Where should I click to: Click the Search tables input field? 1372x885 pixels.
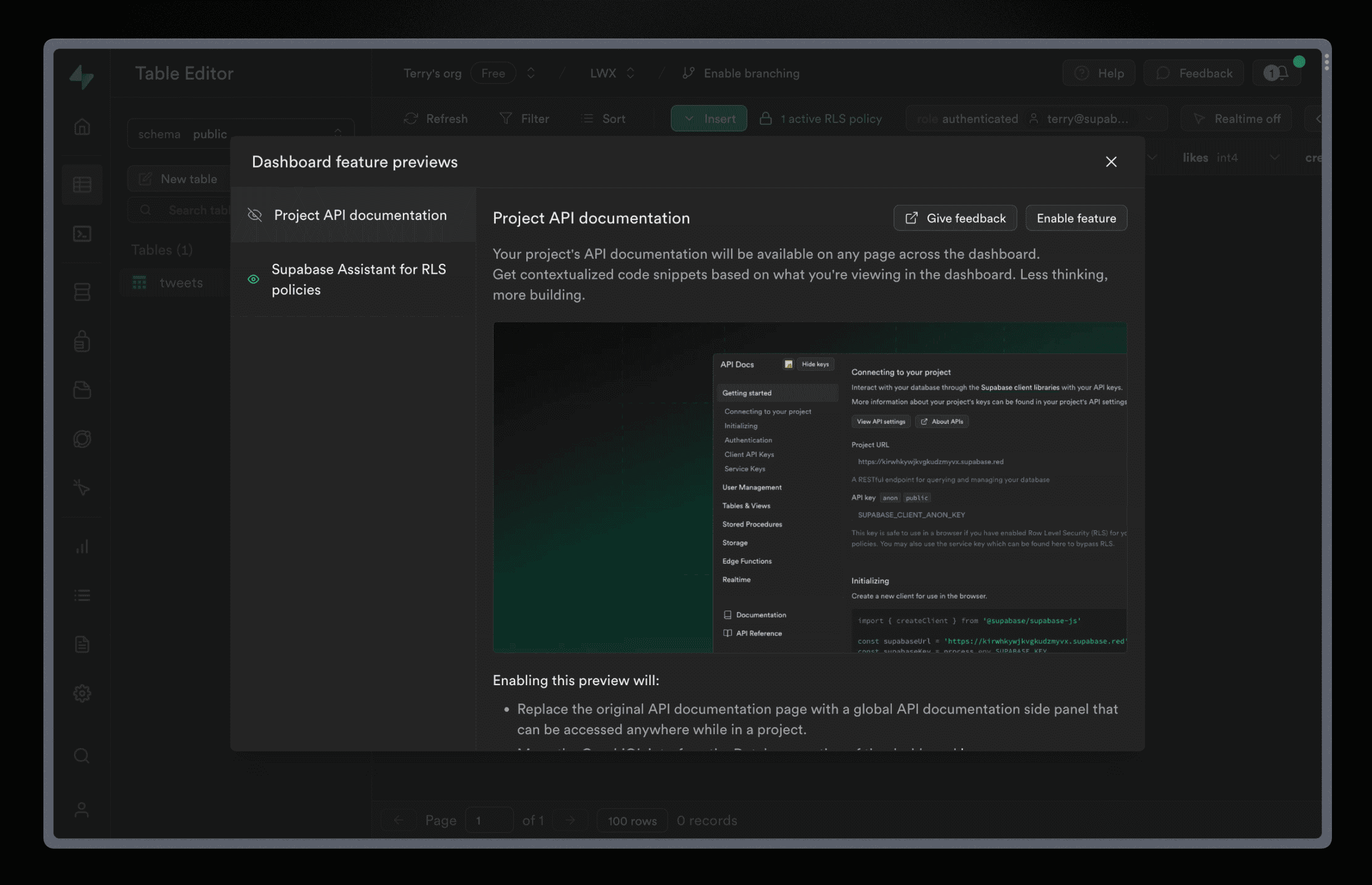(179, 210)
